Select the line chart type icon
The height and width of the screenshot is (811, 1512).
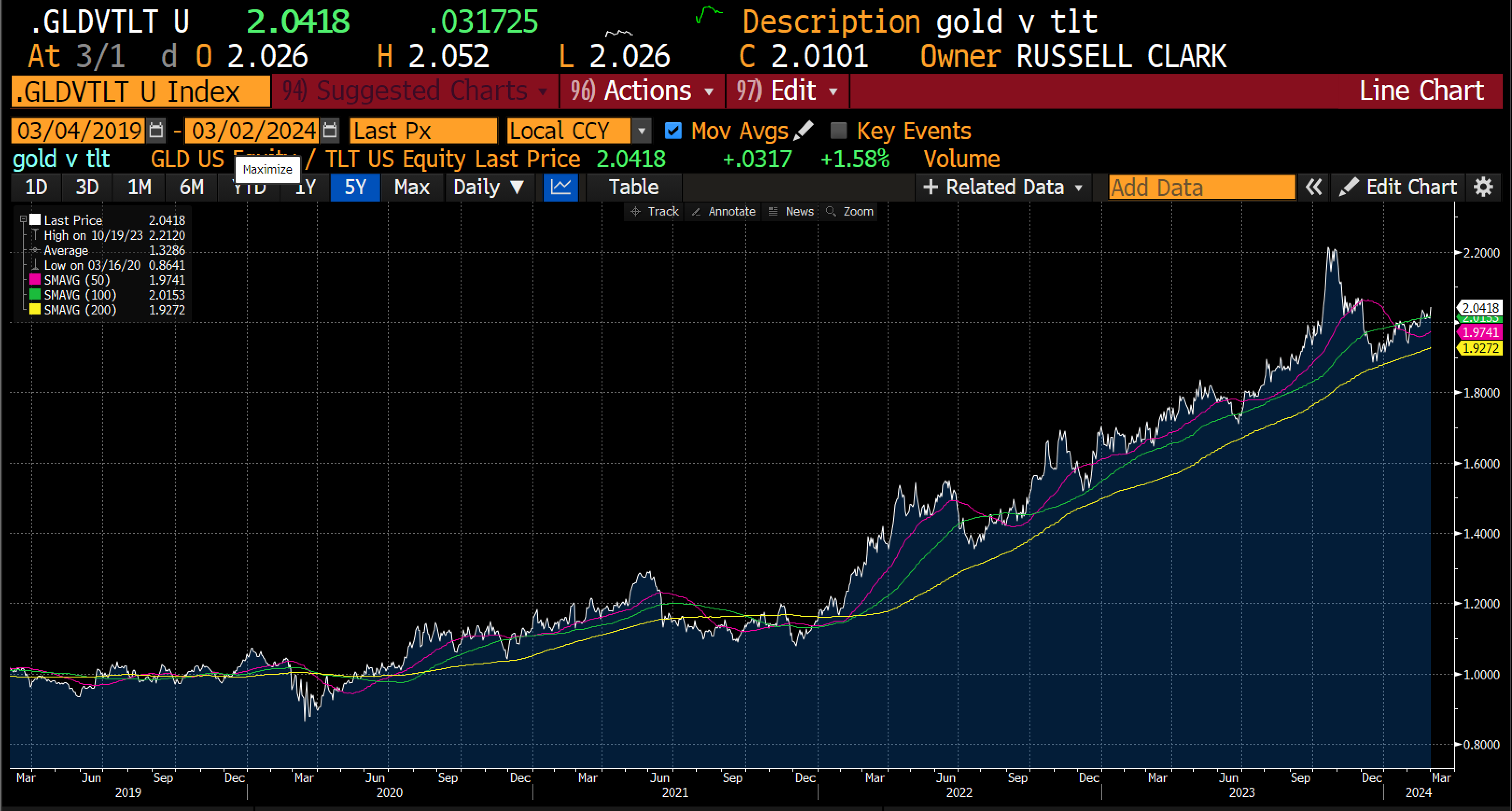coord(560,187)
